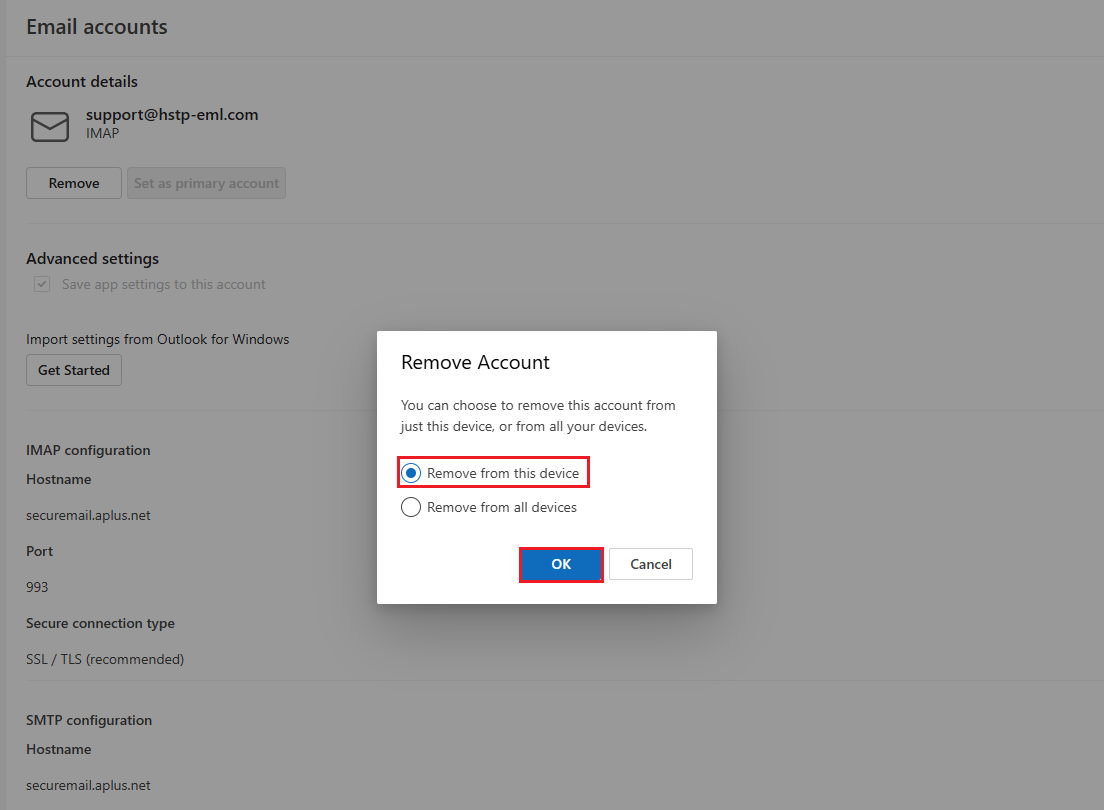The width and height of the screenshot is (1104, 810).
Task: Click Get Started to import Outlook settings
Action: tap(74, 370)
